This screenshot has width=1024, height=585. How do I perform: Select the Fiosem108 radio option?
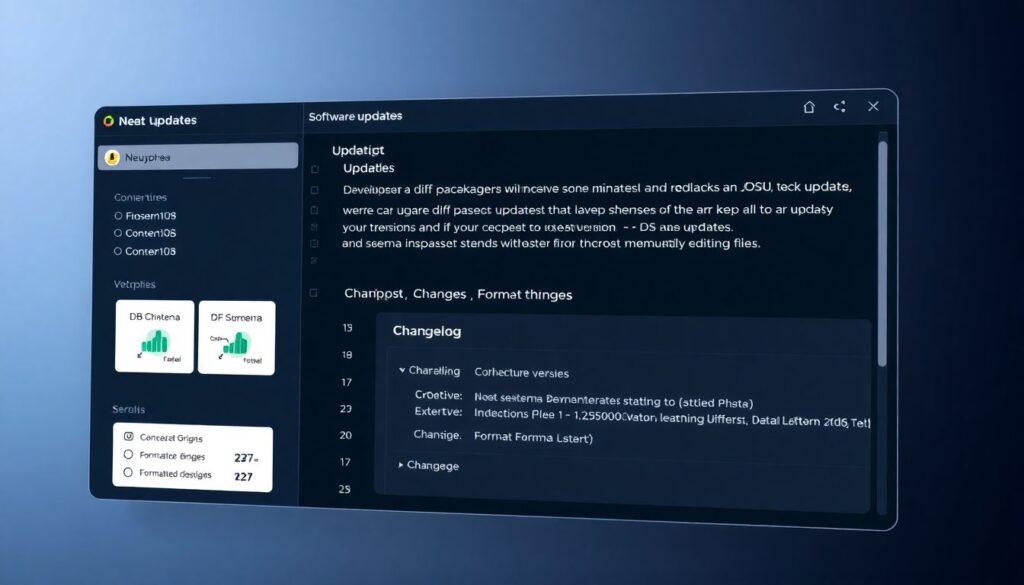(119, 215)
